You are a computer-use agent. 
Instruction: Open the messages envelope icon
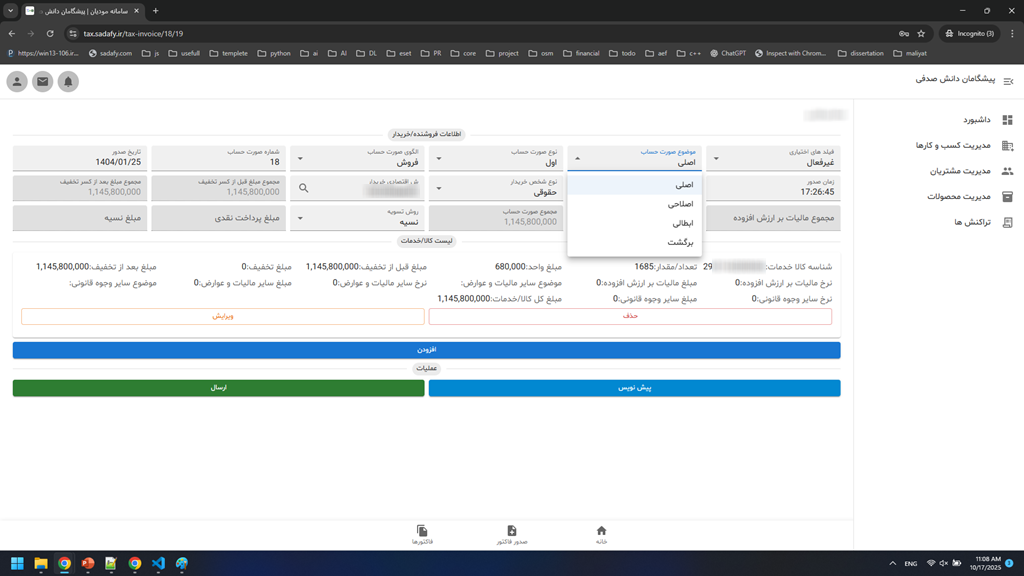[42, 82]
